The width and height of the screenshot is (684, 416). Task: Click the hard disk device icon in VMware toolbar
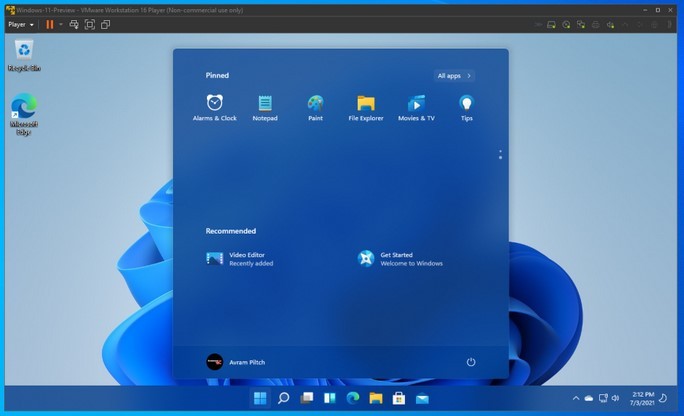click(551, 25)
